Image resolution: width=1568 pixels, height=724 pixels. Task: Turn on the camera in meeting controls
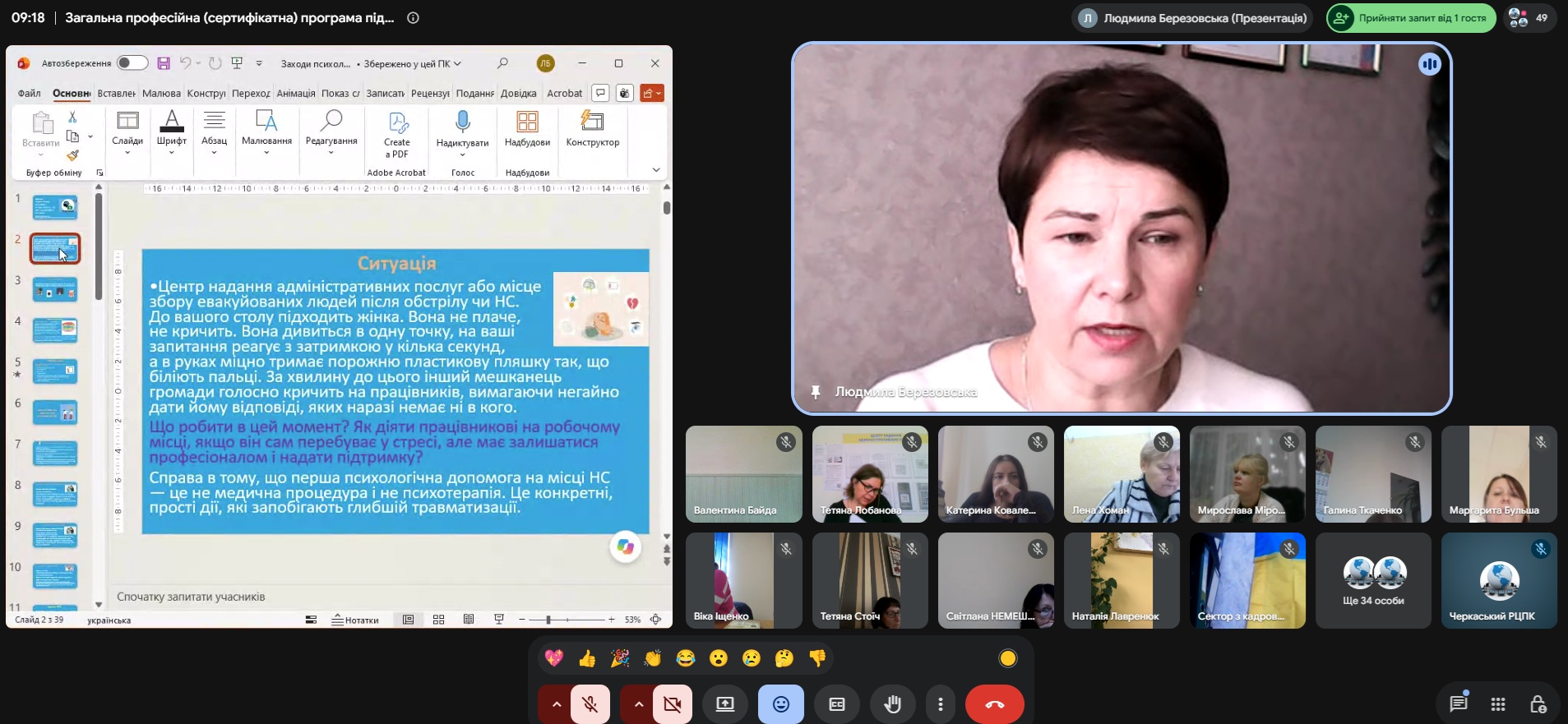pyautogui.click(x=673, y=704)
